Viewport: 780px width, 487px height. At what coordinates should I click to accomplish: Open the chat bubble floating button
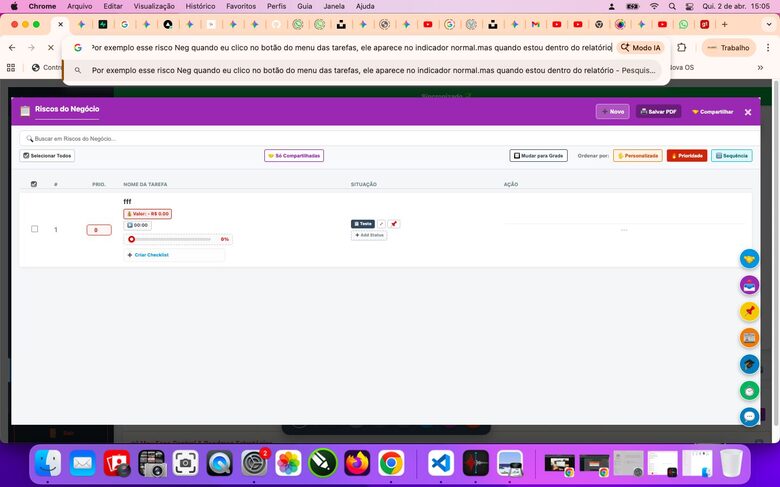pos(749,416)
